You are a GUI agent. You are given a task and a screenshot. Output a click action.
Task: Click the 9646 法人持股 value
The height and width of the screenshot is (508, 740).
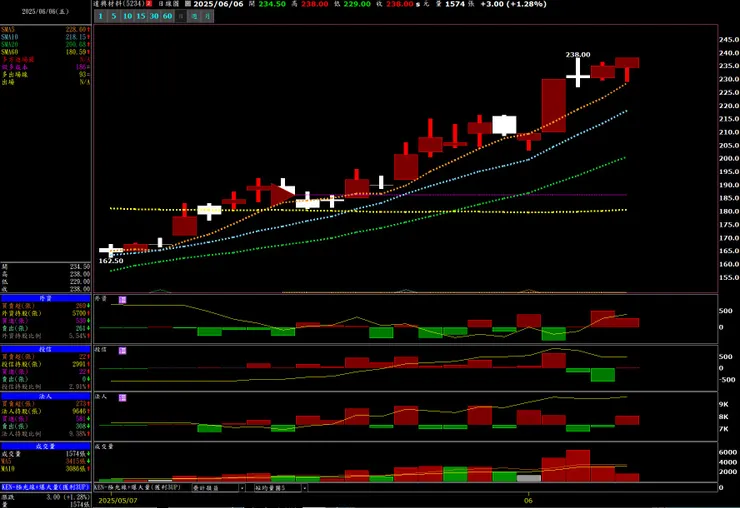79,411
